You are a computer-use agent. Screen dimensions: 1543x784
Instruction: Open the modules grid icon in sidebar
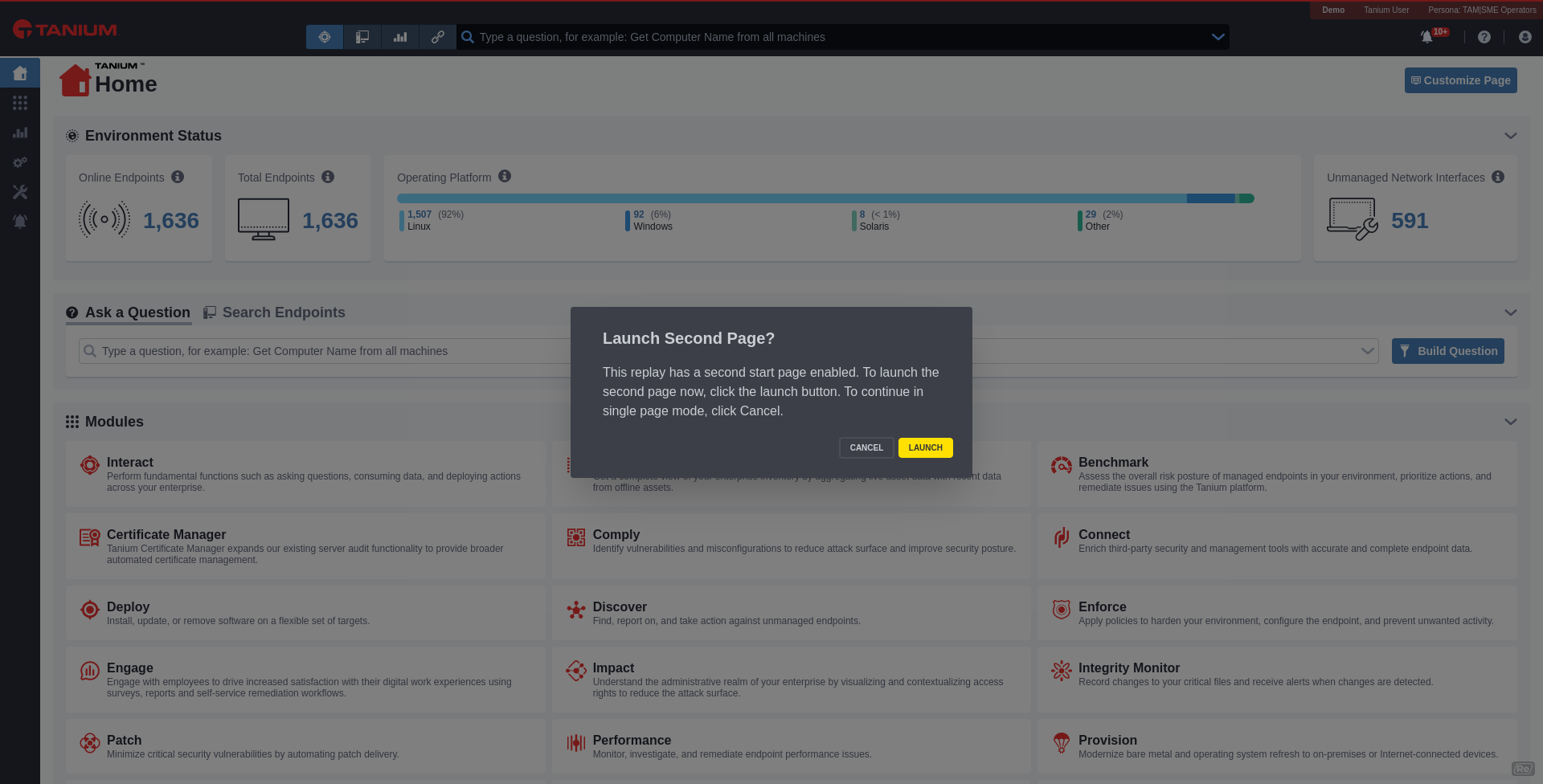(20, 103)
